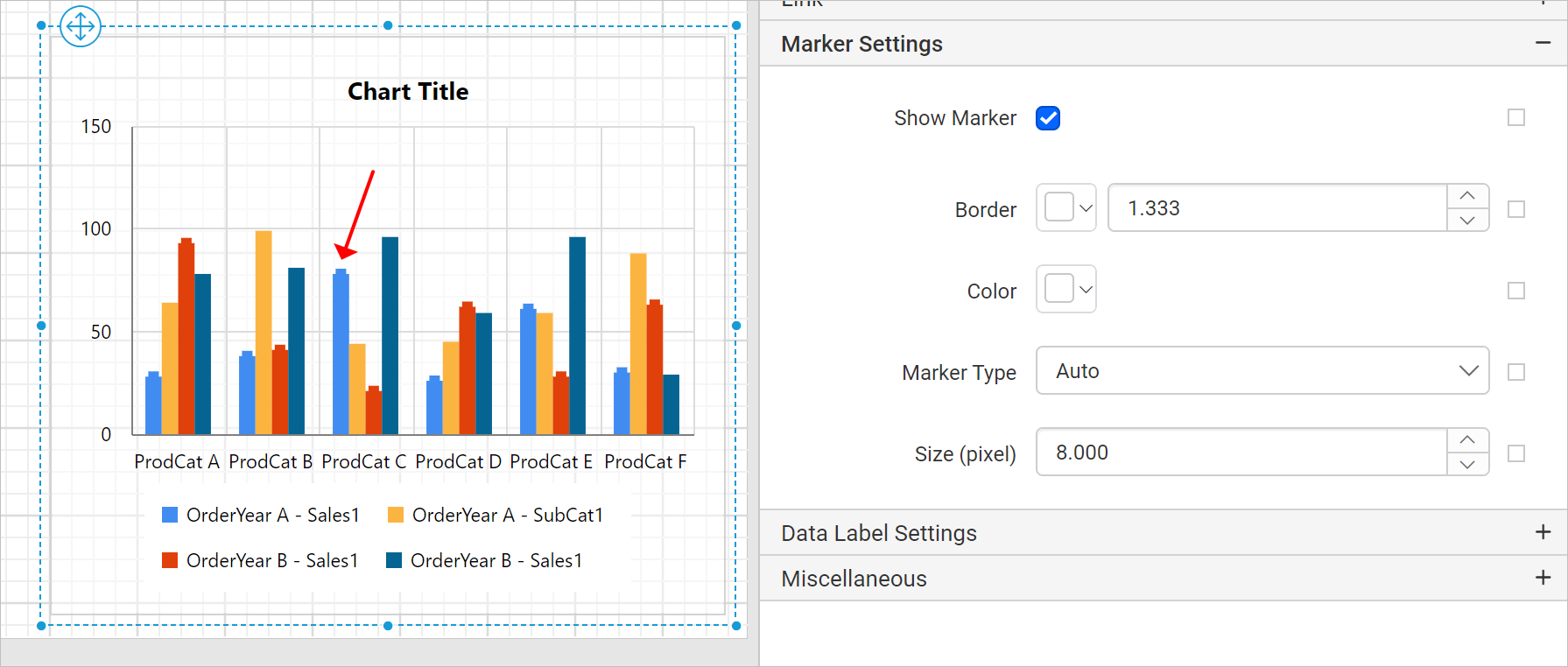The height and width of the screenshot is (667, 1568).
Task: Click the OrderYear A - SubCat1 legend item
Action: (496, 515)
